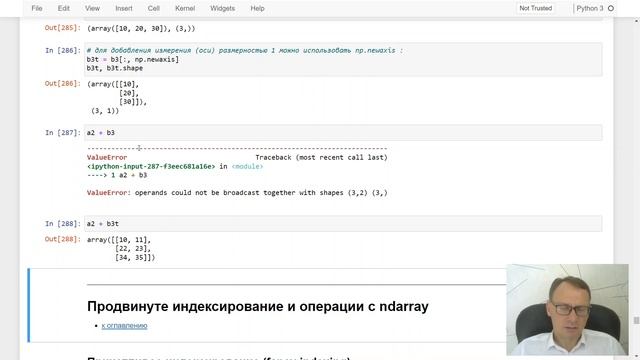Click code cell In [286] with np.newaxis

[x=343, y=59]
